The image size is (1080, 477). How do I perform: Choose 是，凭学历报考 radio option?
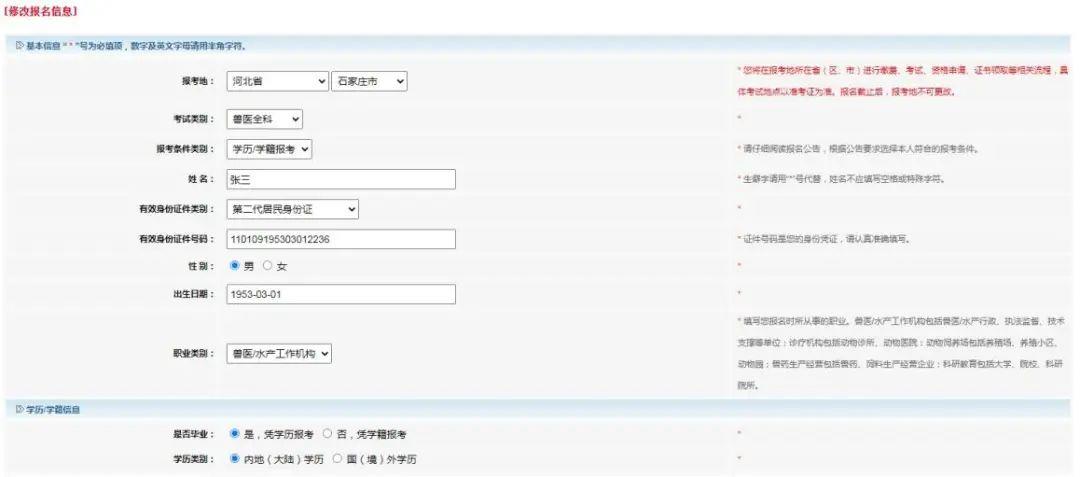[x=235, y=434]
